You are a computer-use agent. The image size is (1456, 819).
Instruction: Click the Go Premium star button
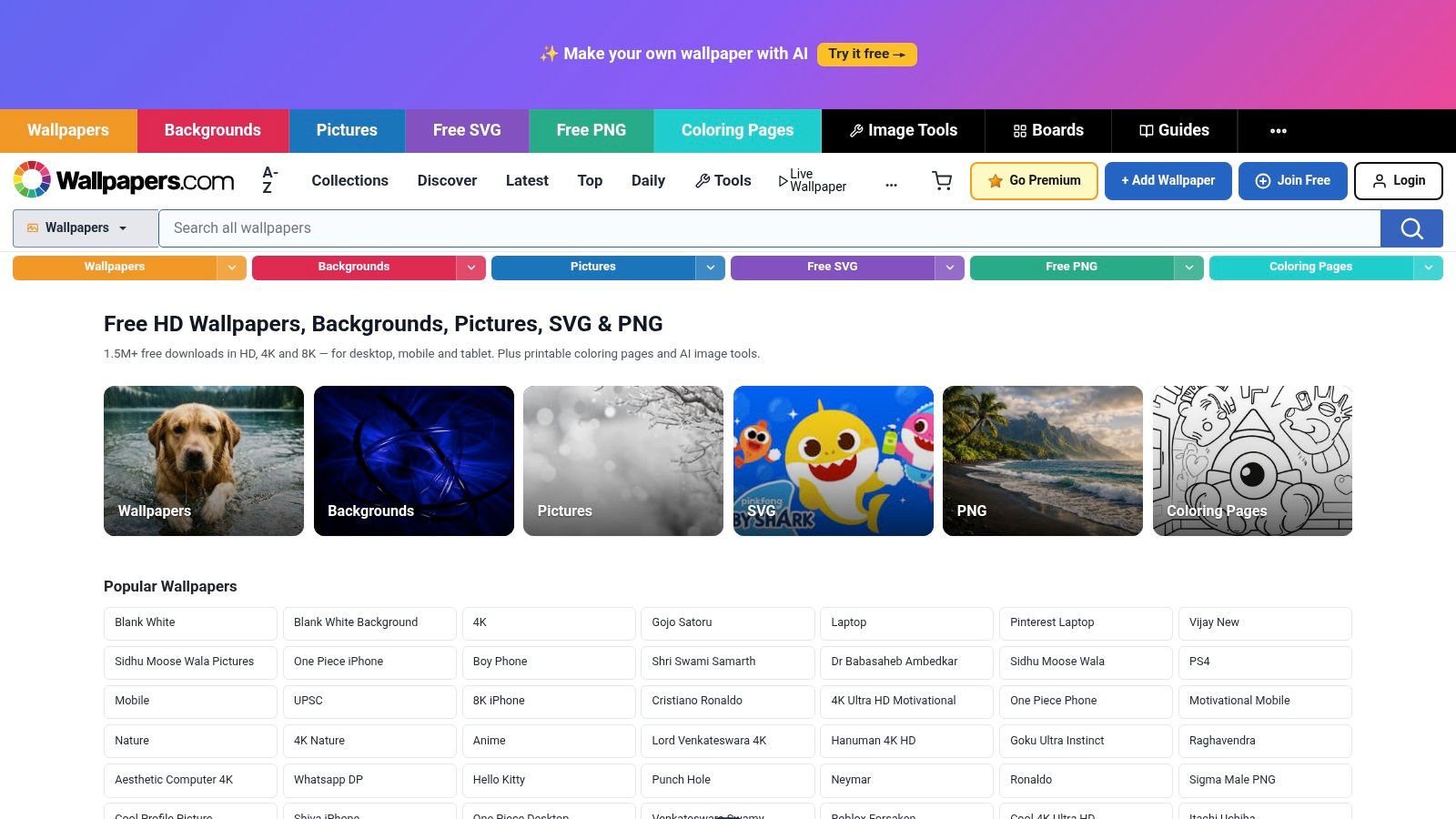tap(1034, 181)
